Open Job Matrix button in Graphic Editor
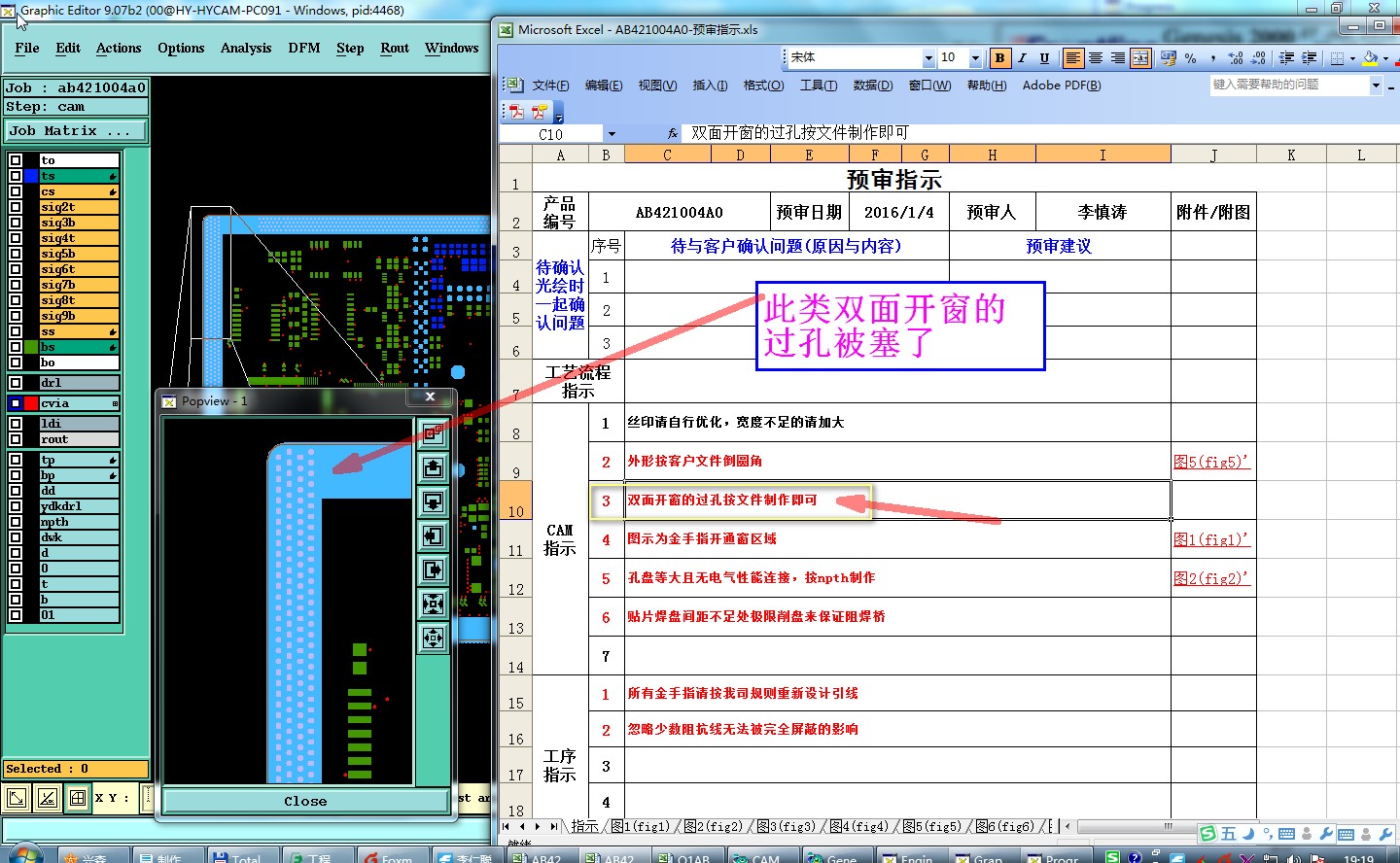The width and height of the screenshot is (1400, 863). pos(77,130)
